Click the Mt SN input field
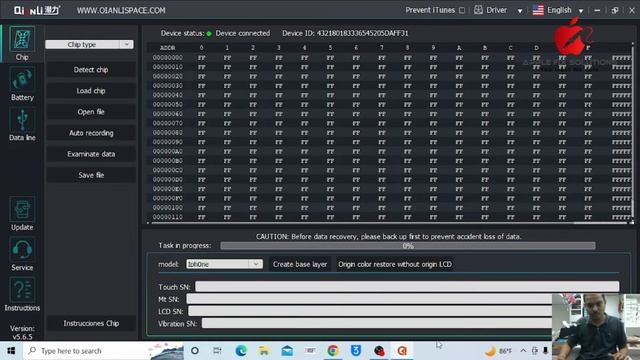This screenshot has height=360, width=640. pyautogui.click(x=369, y=299)
